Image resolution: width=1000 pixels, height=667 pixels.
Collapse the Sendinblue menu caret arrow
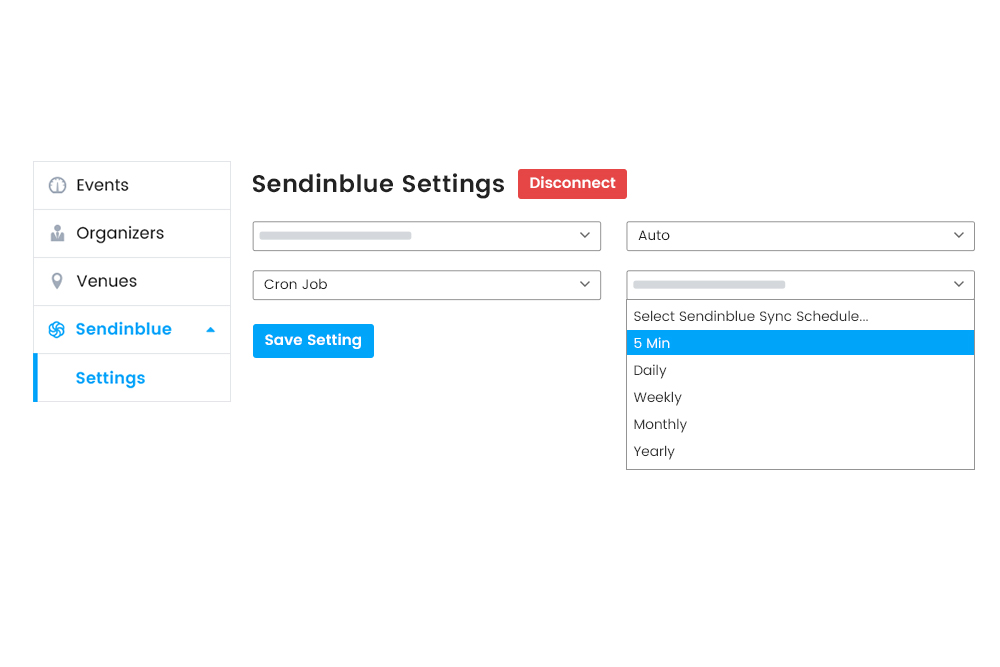[x=210, y=329]
